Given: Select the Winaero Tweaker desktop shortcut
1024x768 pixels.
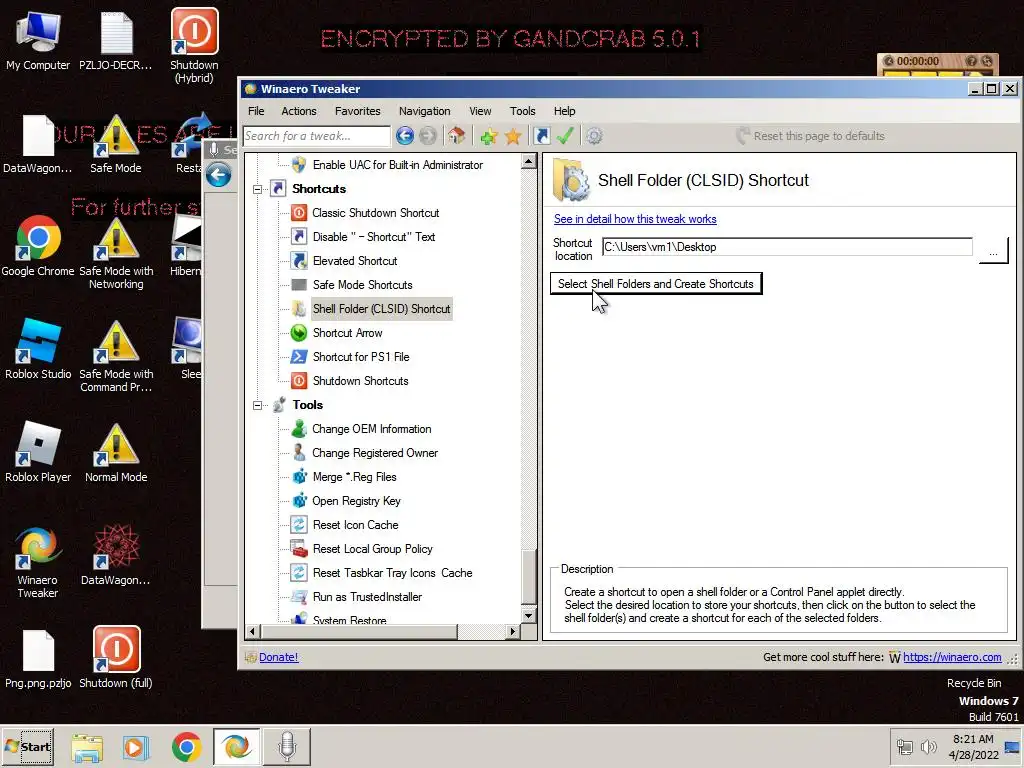Looking at the screenshot, I should point(38,562).
